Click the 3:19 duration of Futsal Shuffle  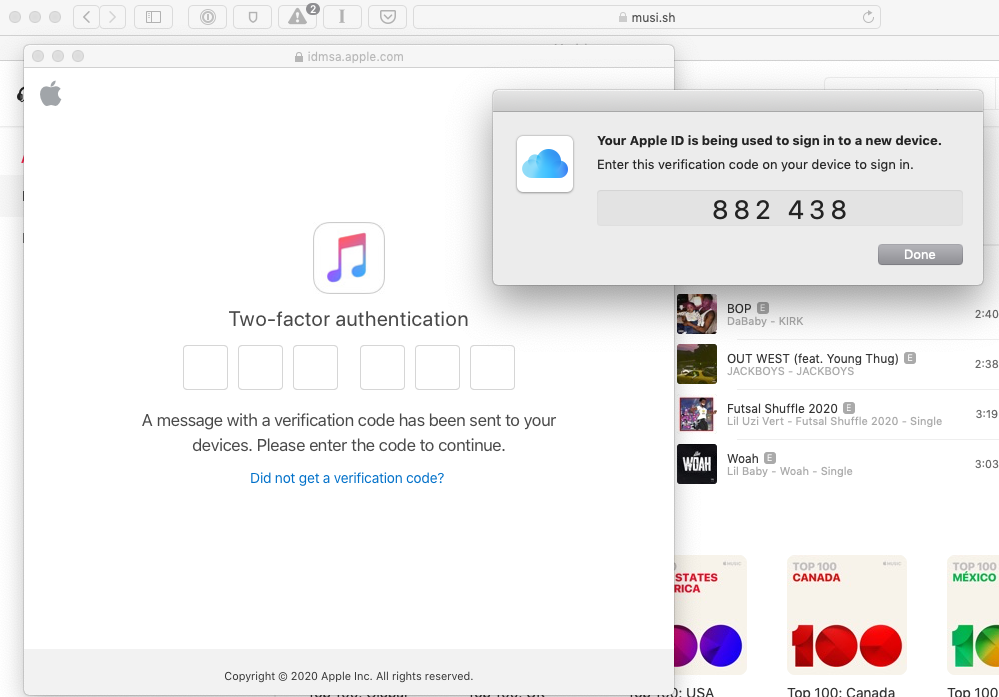986,414
